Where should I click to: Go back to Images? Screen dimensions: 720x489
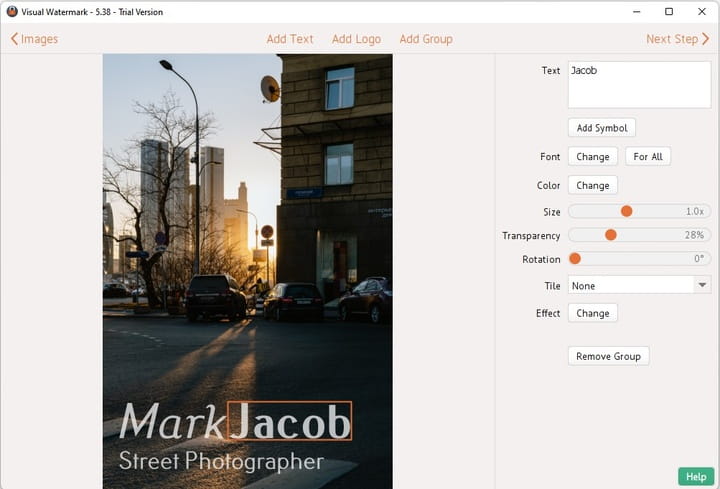[x=34, y=39]
